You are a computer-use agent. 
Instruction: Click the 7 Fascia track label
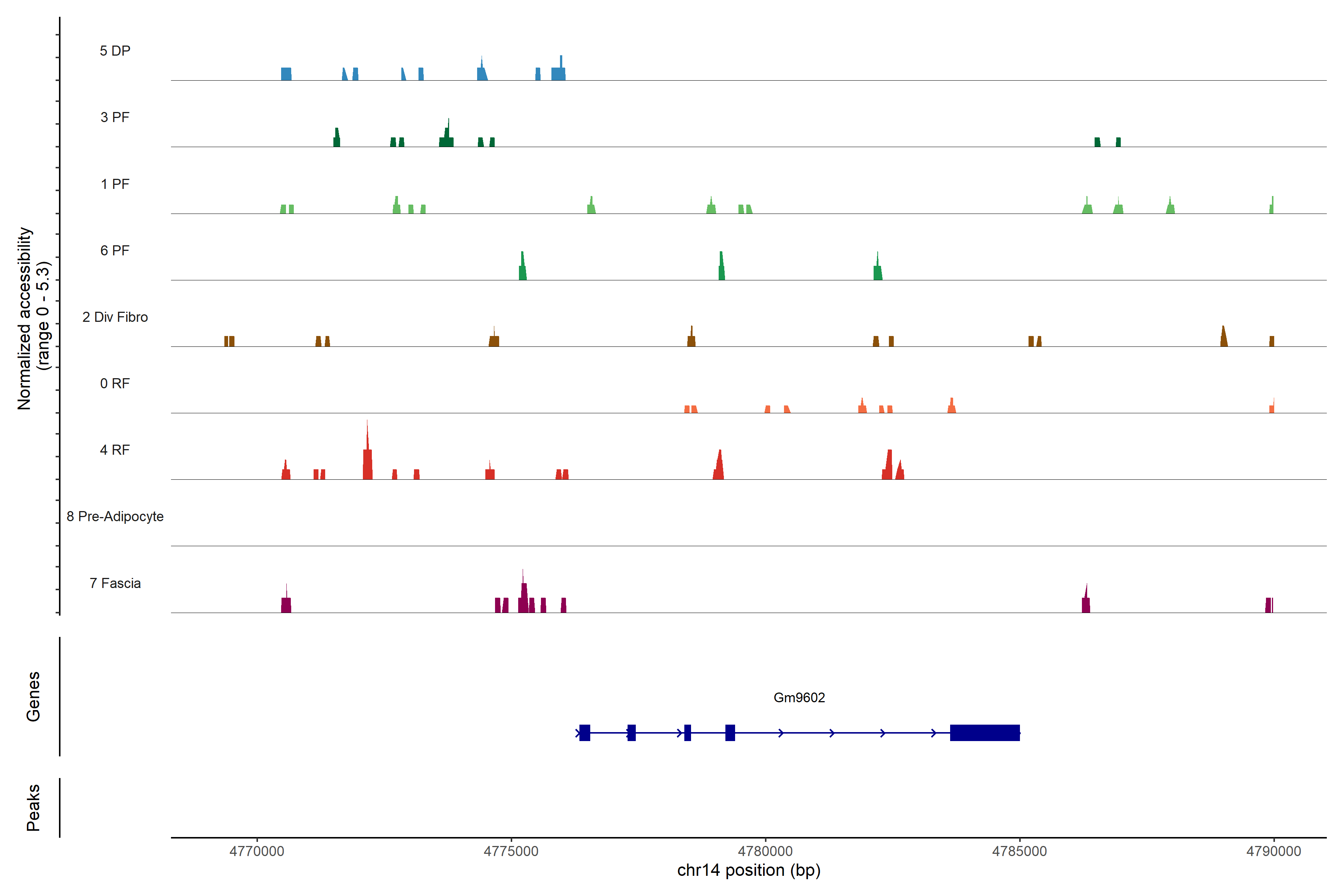[x=115, y=583]
